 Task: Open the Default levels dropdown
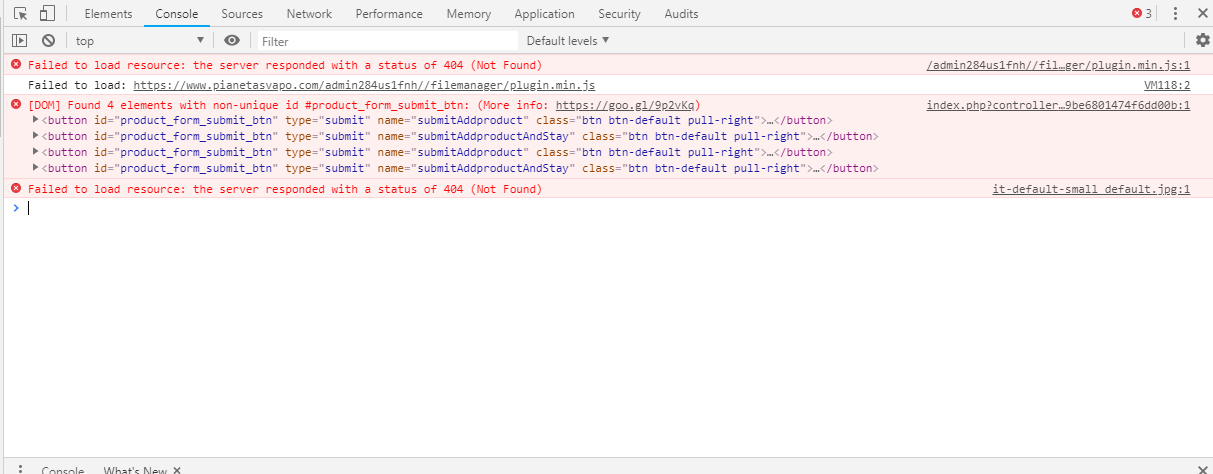pyautogui.click(x=568, y=40)
